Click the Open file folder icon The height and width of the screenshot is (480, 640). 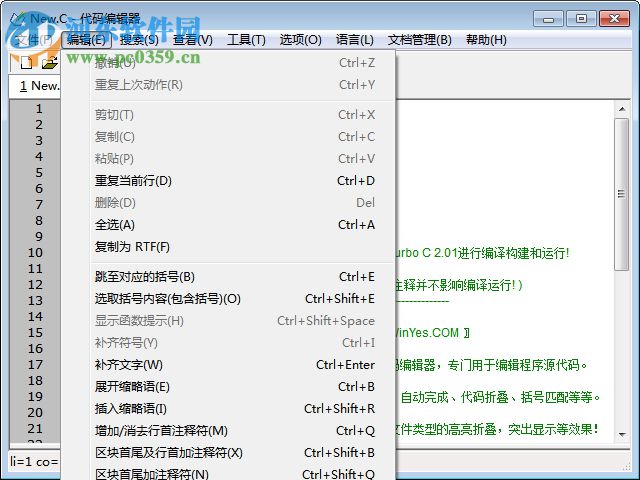[x=50, y=63]
